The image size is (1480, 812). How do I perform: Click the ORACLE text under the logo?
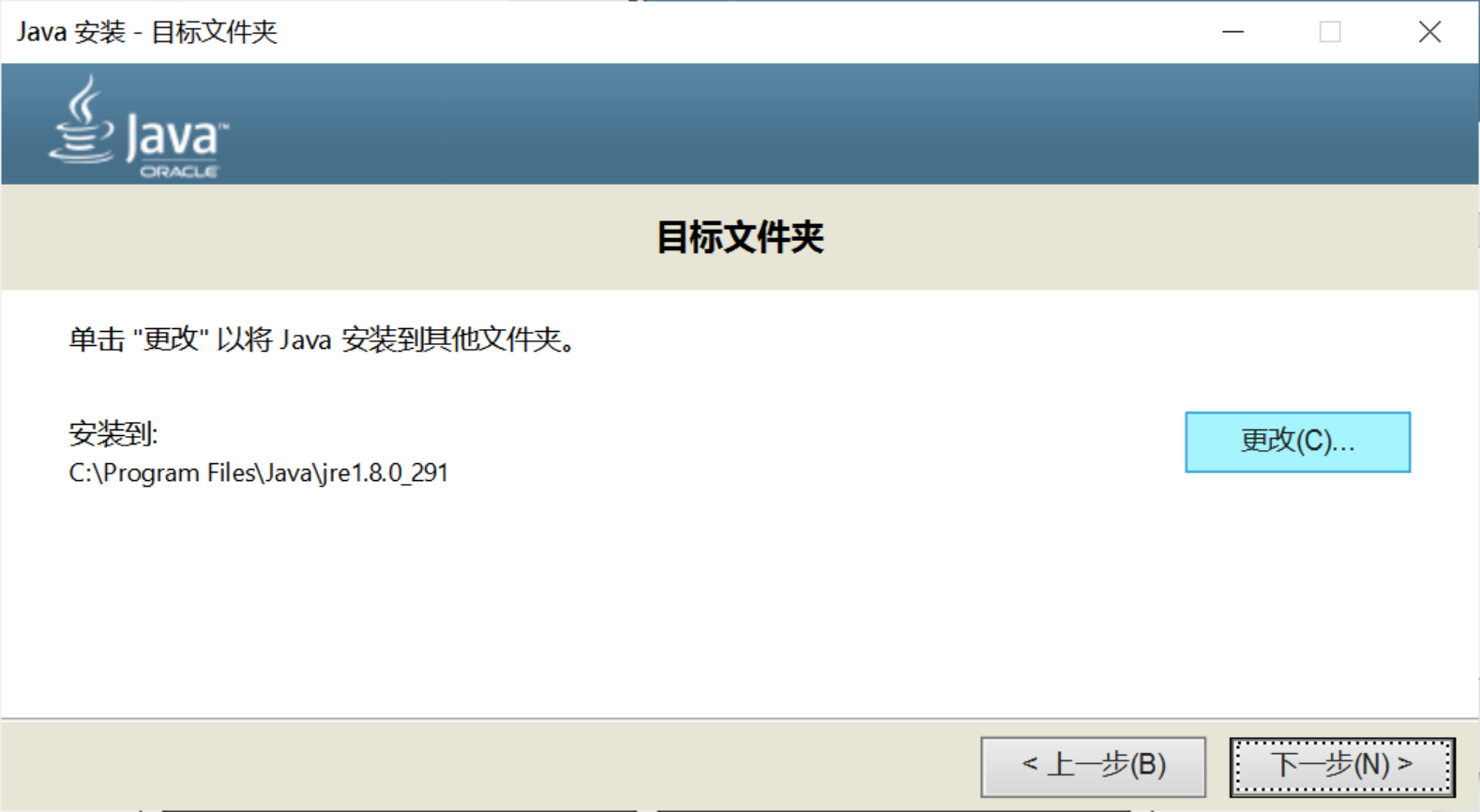tap(179, 172)
